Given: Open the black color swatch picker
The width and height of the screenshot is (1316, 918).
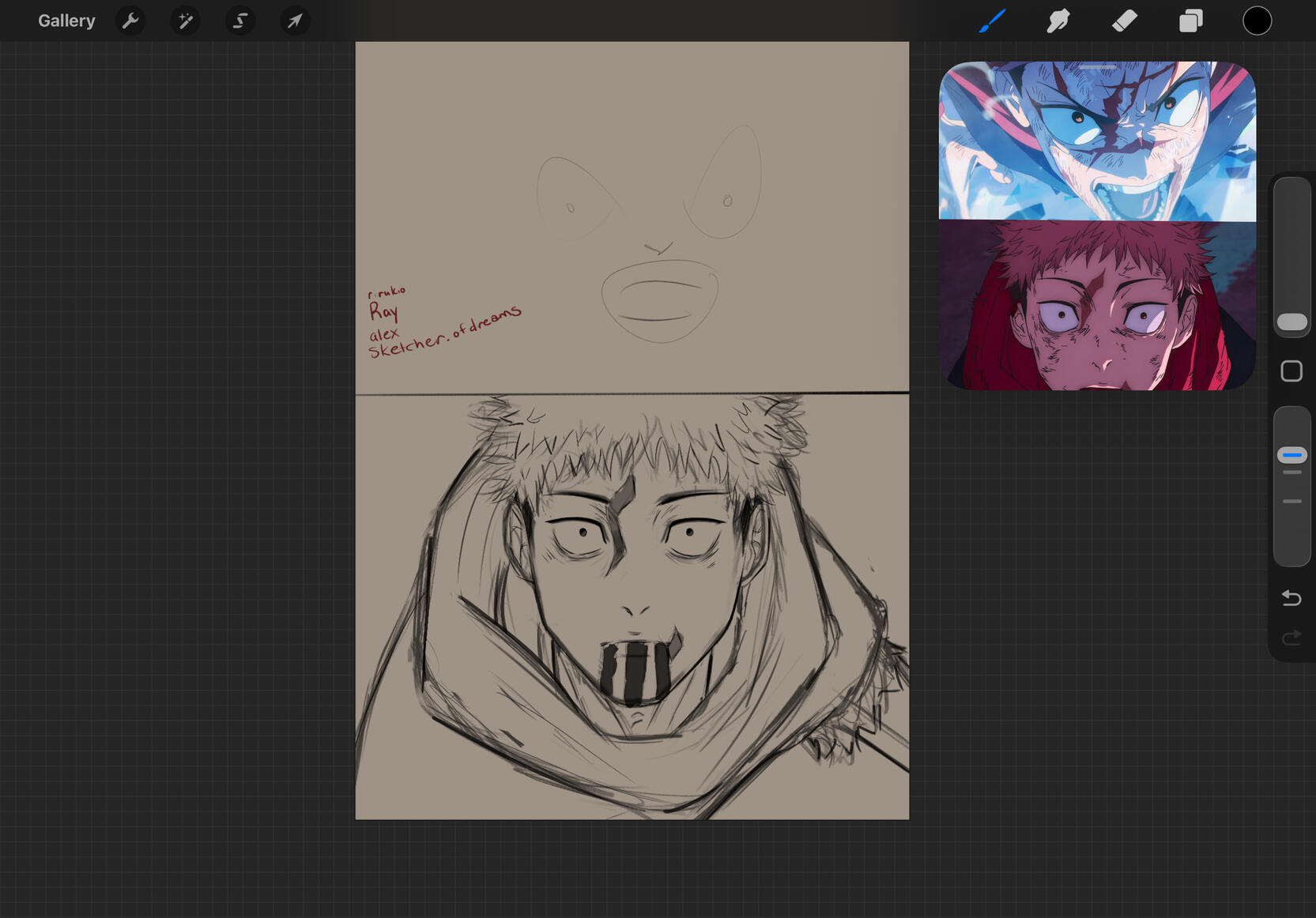Looking at the screenshot, I should point(1258,21).
